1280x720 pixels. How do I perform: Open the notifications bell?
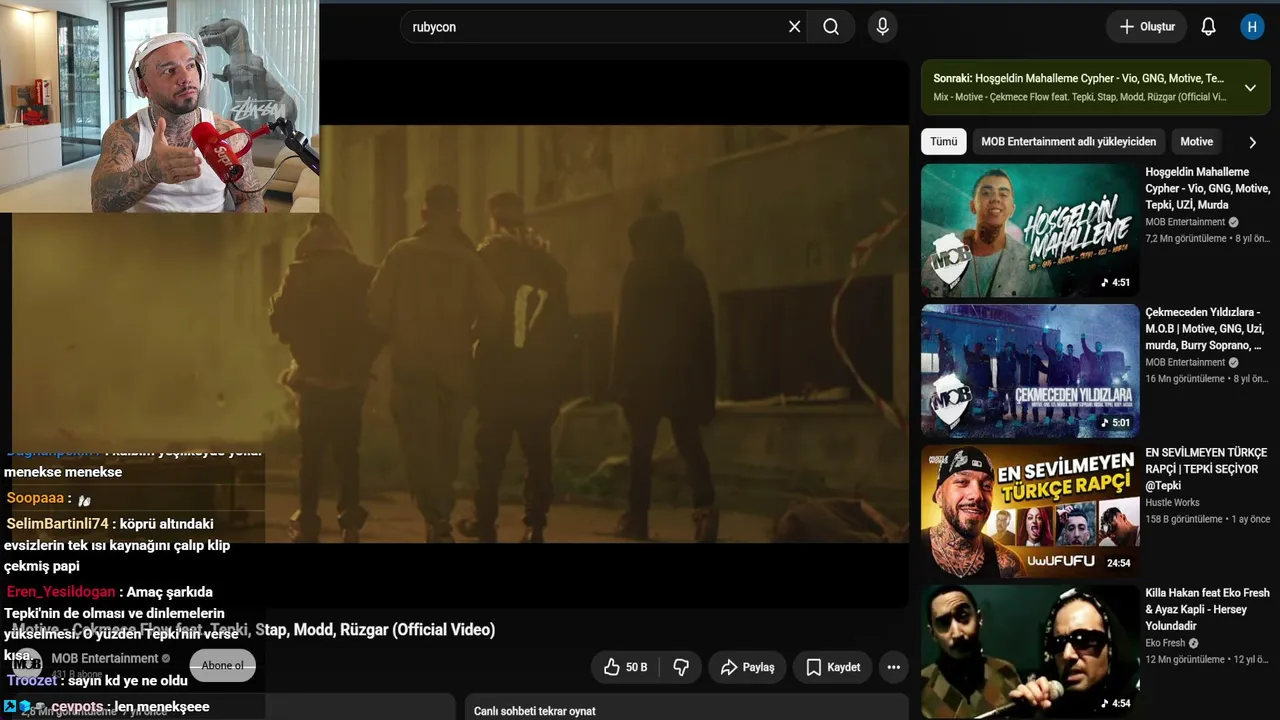click(1208, 27)
